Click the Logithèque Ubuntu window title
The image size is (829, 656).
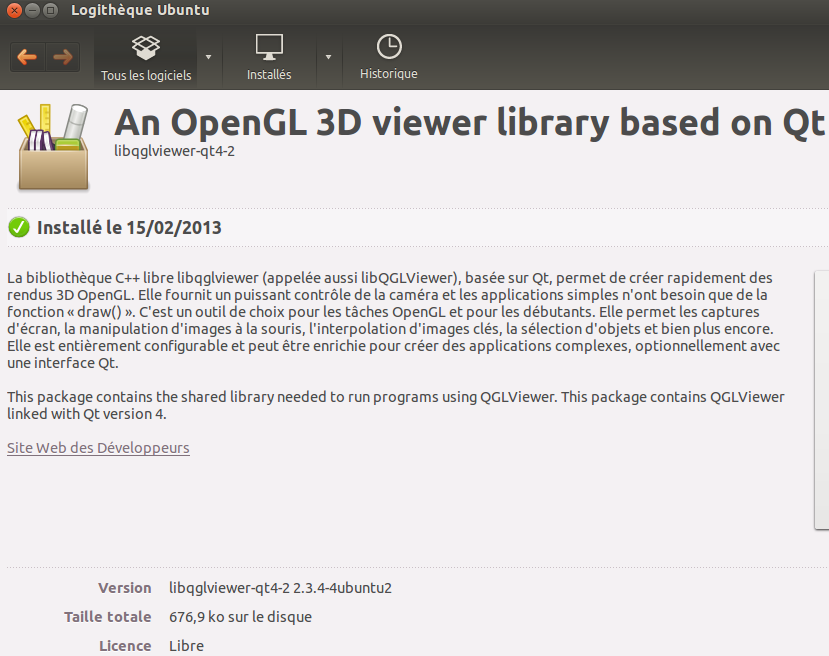click(x=140, y=10)
